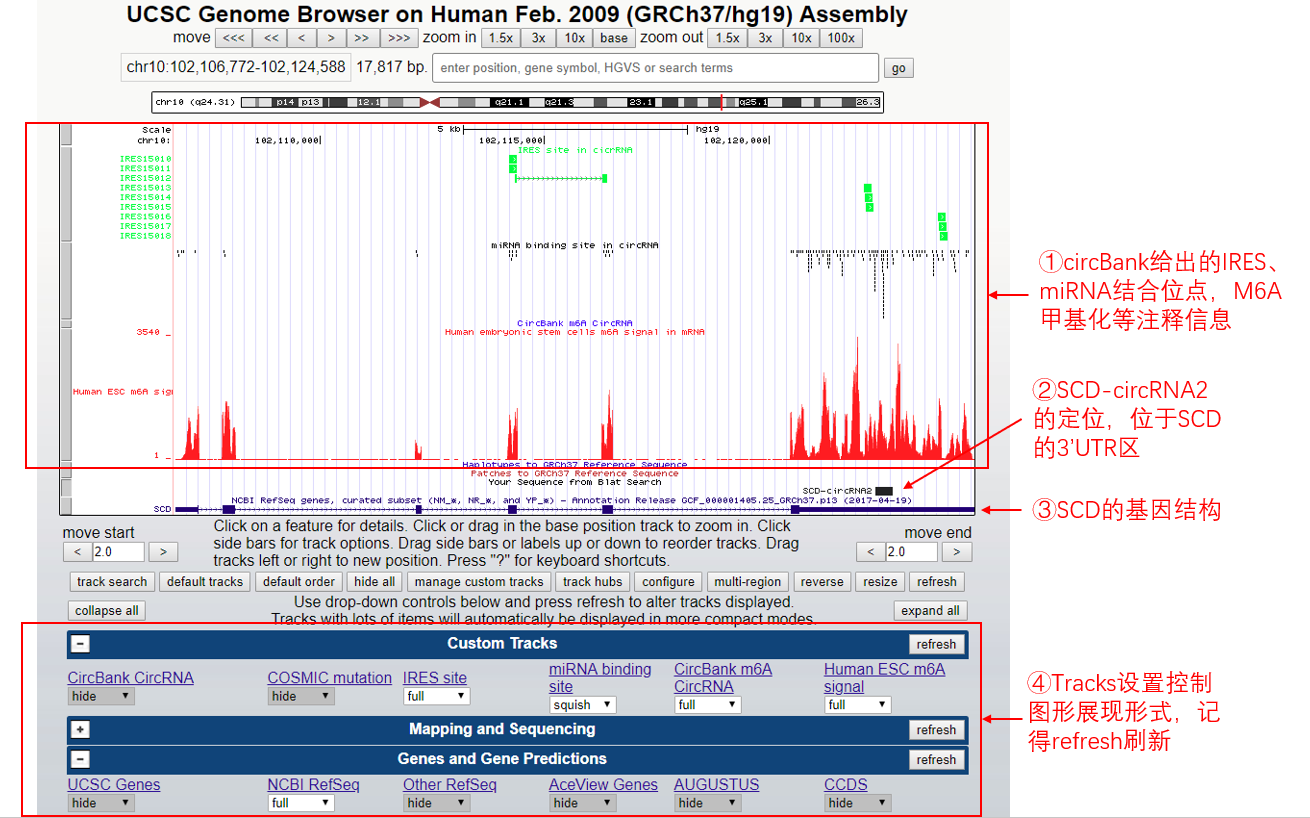Click the track hubs button
The image size is (1310, 818).
[593, 582]
